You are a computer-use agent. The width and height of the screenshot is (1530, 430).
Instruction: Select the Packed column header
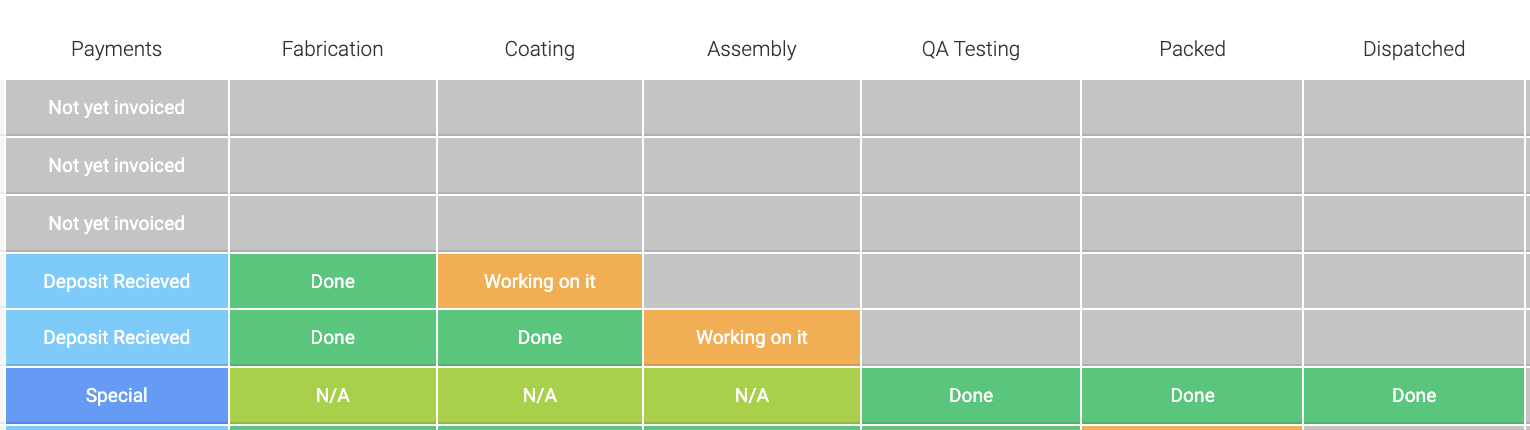tap(1192, 49)
